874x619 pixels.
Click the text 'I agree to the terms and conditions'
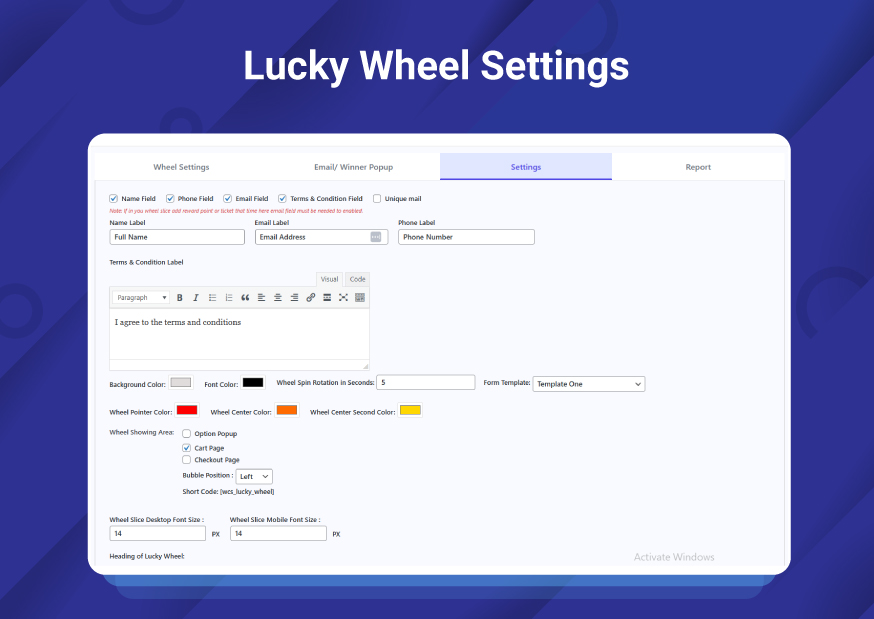tap(178, 322)
